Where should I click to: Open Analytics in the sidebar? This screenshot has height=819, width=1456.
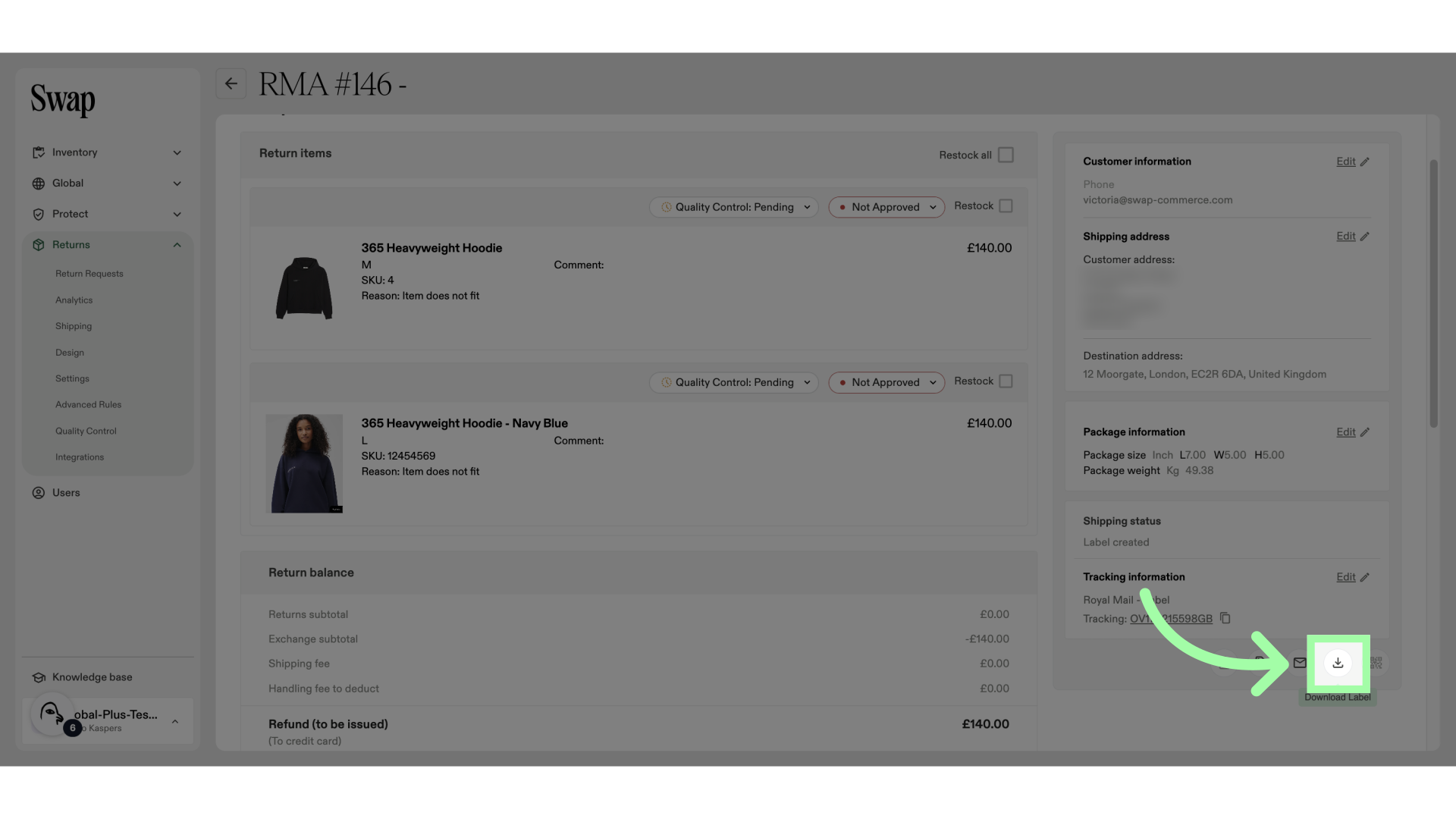pos(74,300)
